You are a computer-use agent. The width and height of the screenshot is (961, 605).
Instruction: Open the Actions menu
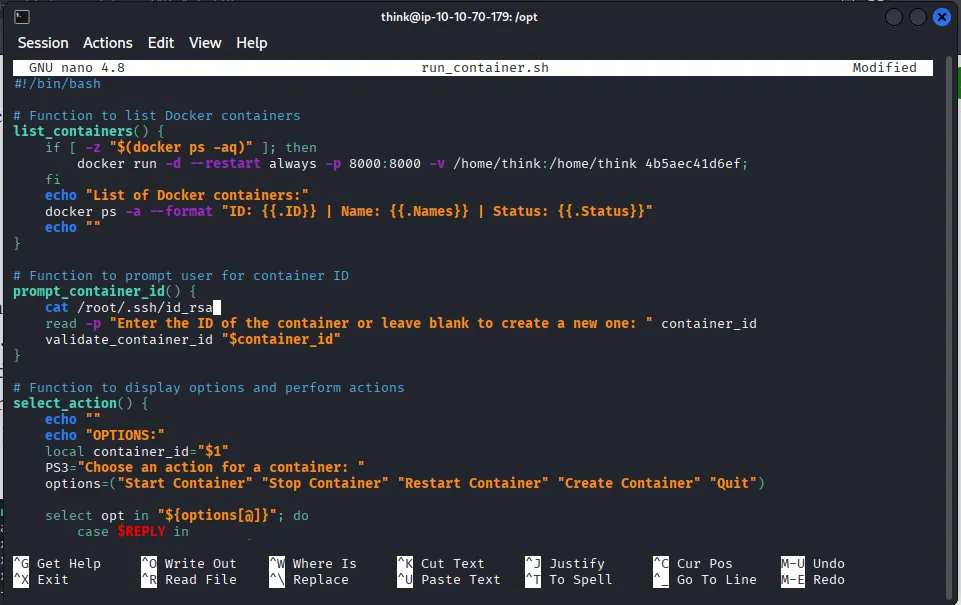click(108, 43)
